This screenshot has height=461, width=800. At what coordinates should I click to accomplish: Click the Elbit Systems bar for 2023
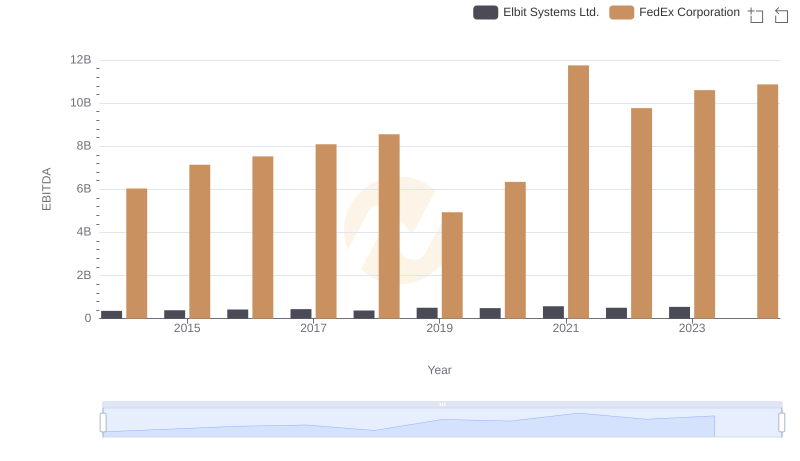(679, 313)
